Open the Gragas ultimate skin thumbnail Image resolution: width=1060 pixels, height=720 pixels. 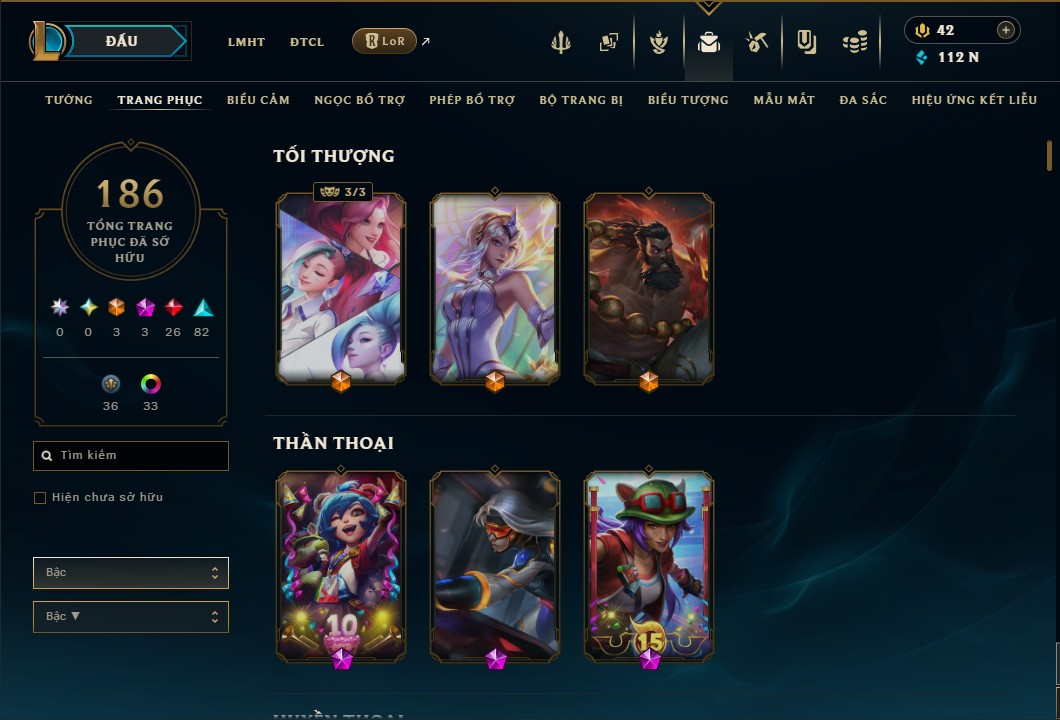click(649, 289)
